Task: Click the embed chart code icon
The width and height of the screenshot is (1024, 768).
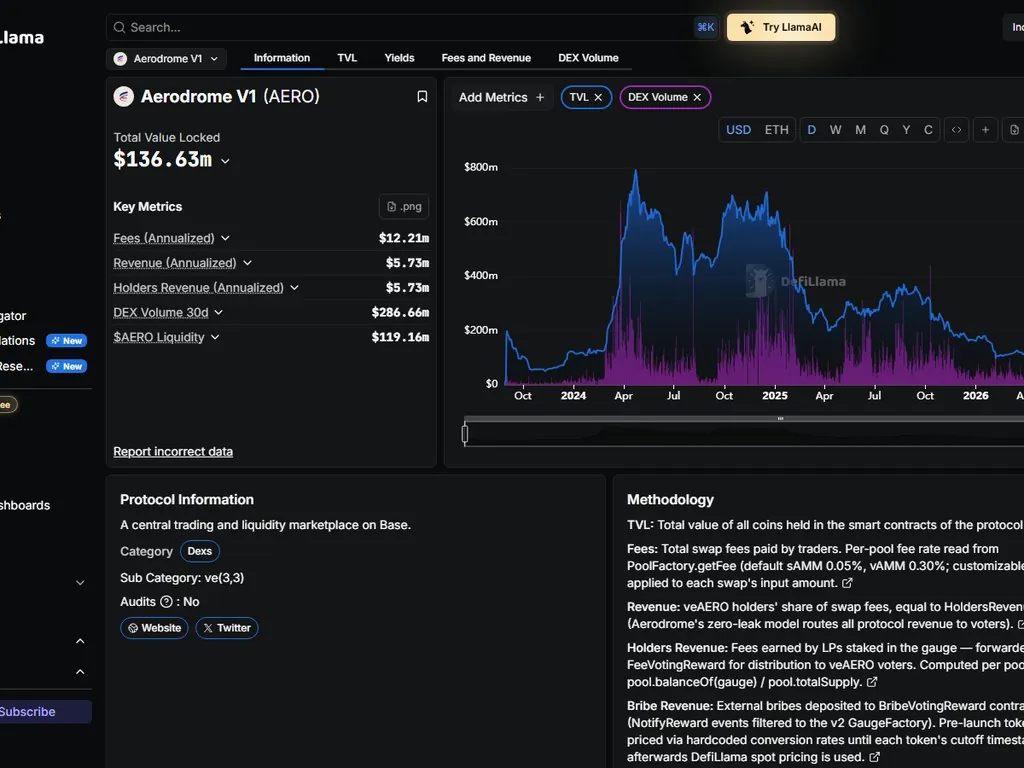Action: pyautogui.click(x=956, y=130)
